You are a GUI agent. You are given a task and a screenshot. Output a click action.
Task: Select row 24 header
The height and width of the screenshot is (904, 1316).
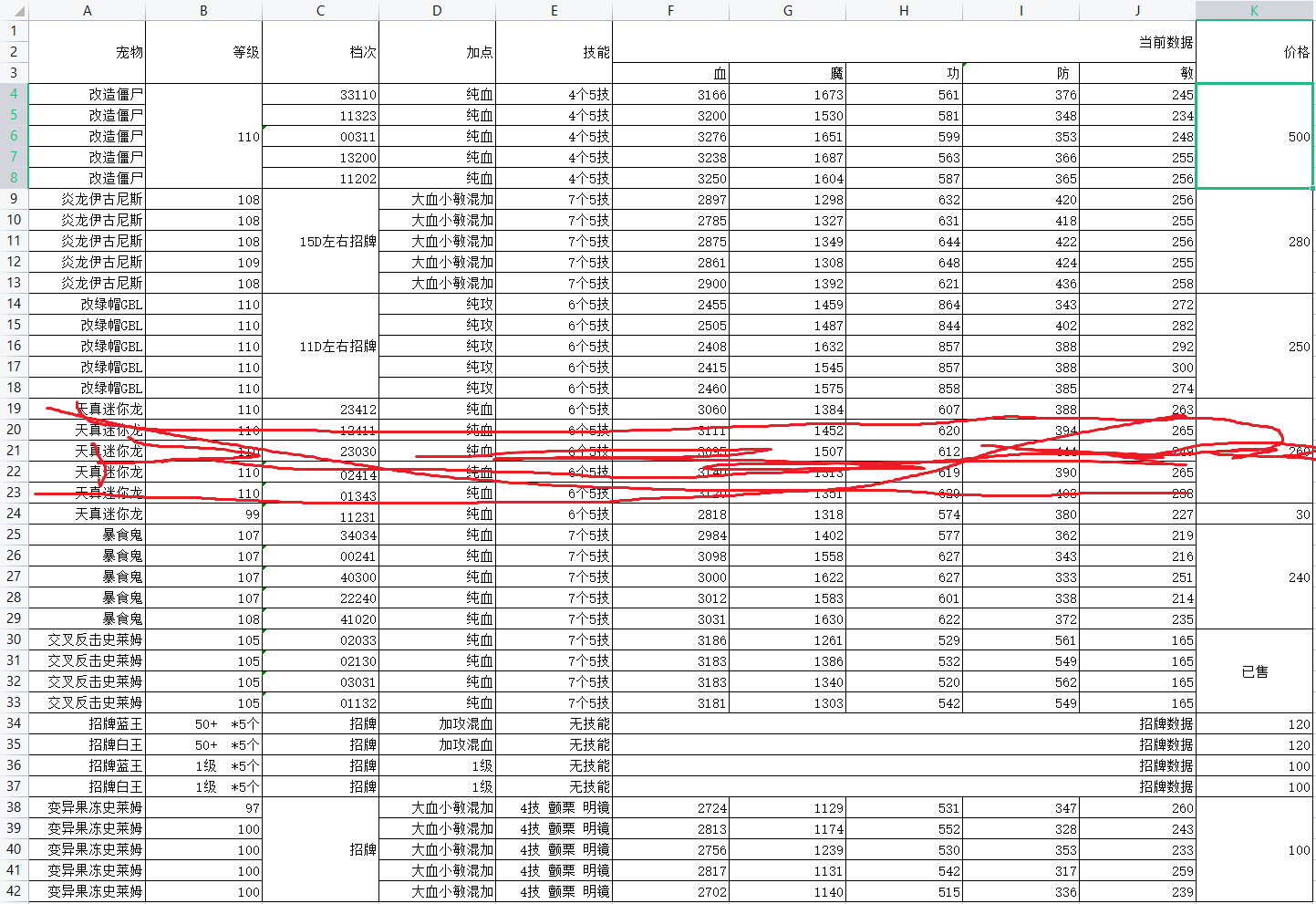tap(14, 514)
